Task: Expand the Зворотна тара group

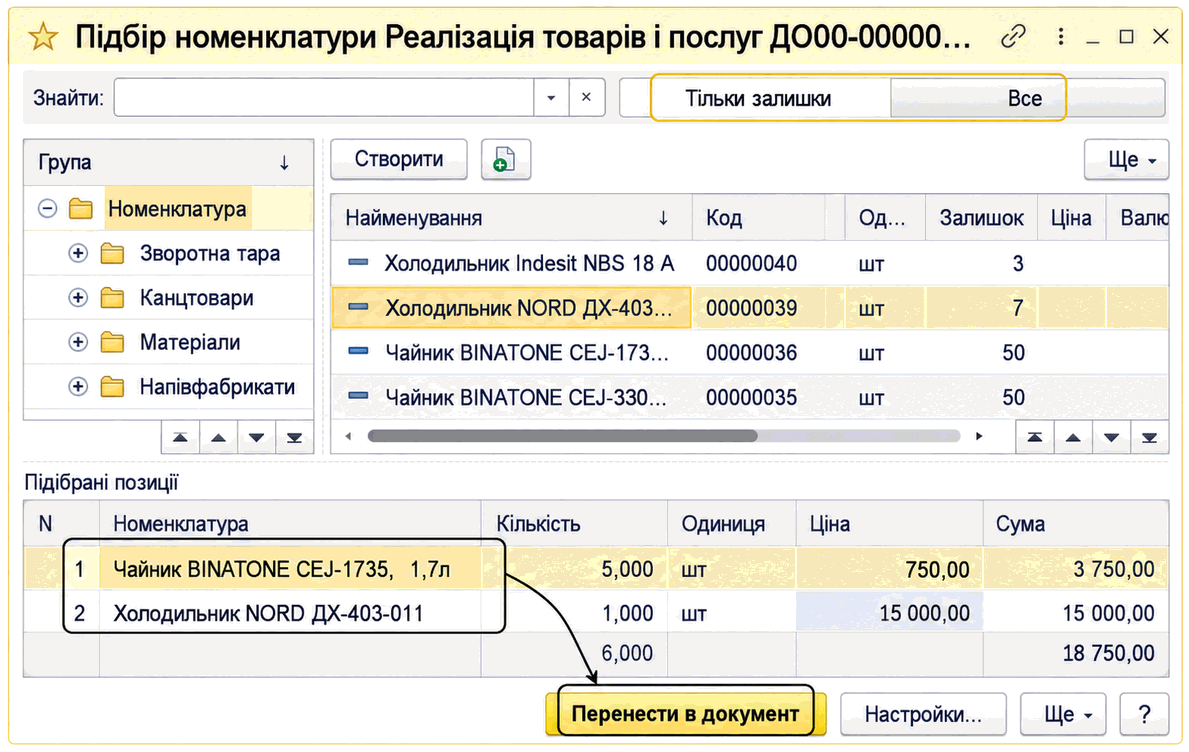Action: 78,253
